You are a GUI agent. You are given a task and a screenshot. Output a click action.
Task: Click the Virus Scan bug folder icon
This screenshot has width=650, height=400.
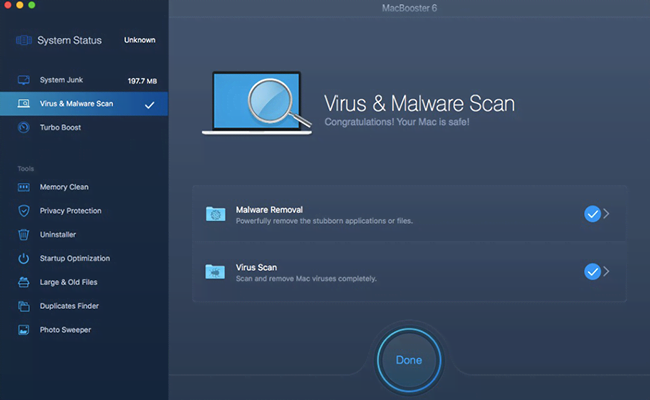click(215, 272)
